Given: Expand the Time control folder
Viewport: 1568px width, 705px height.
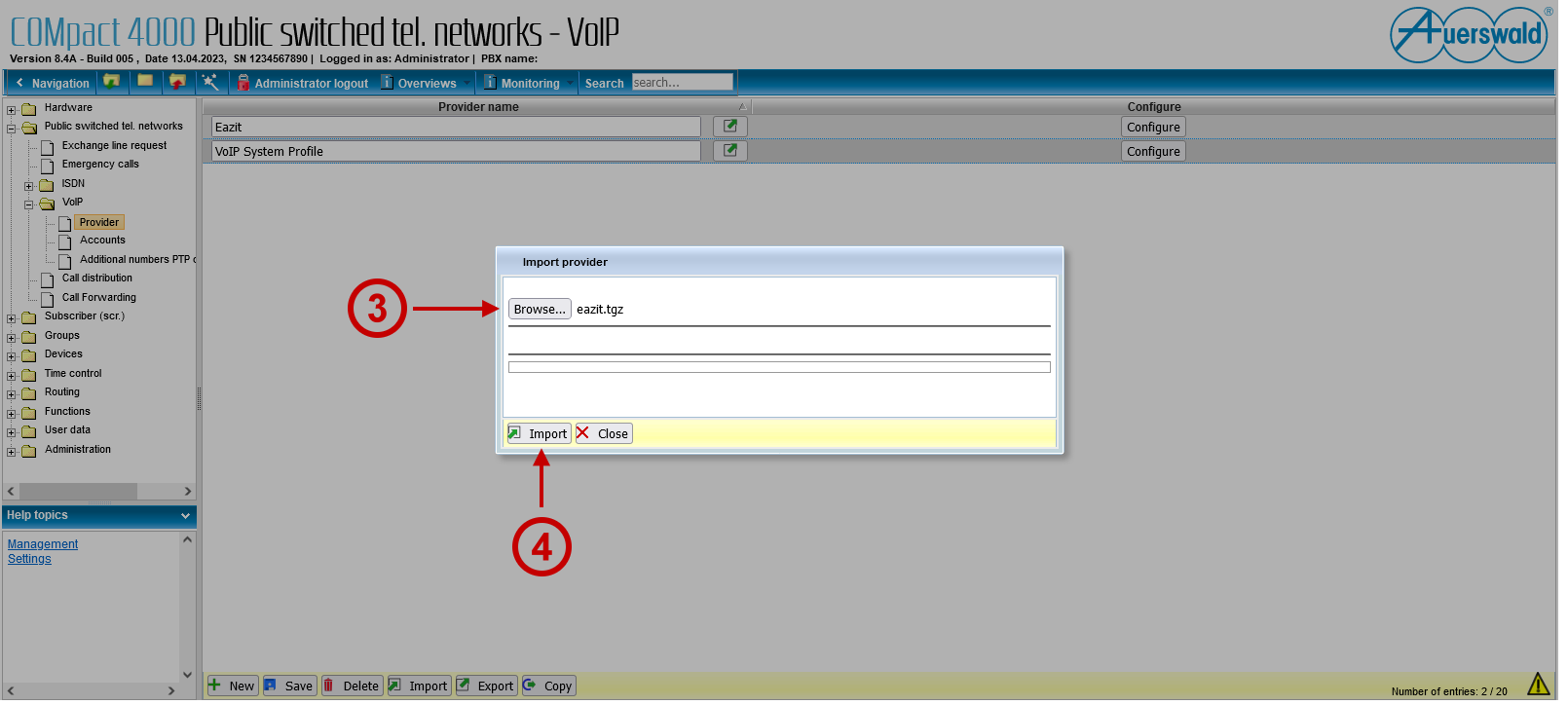Looking at the screenshot, I should pyautogui.click(x=12, y=376).
